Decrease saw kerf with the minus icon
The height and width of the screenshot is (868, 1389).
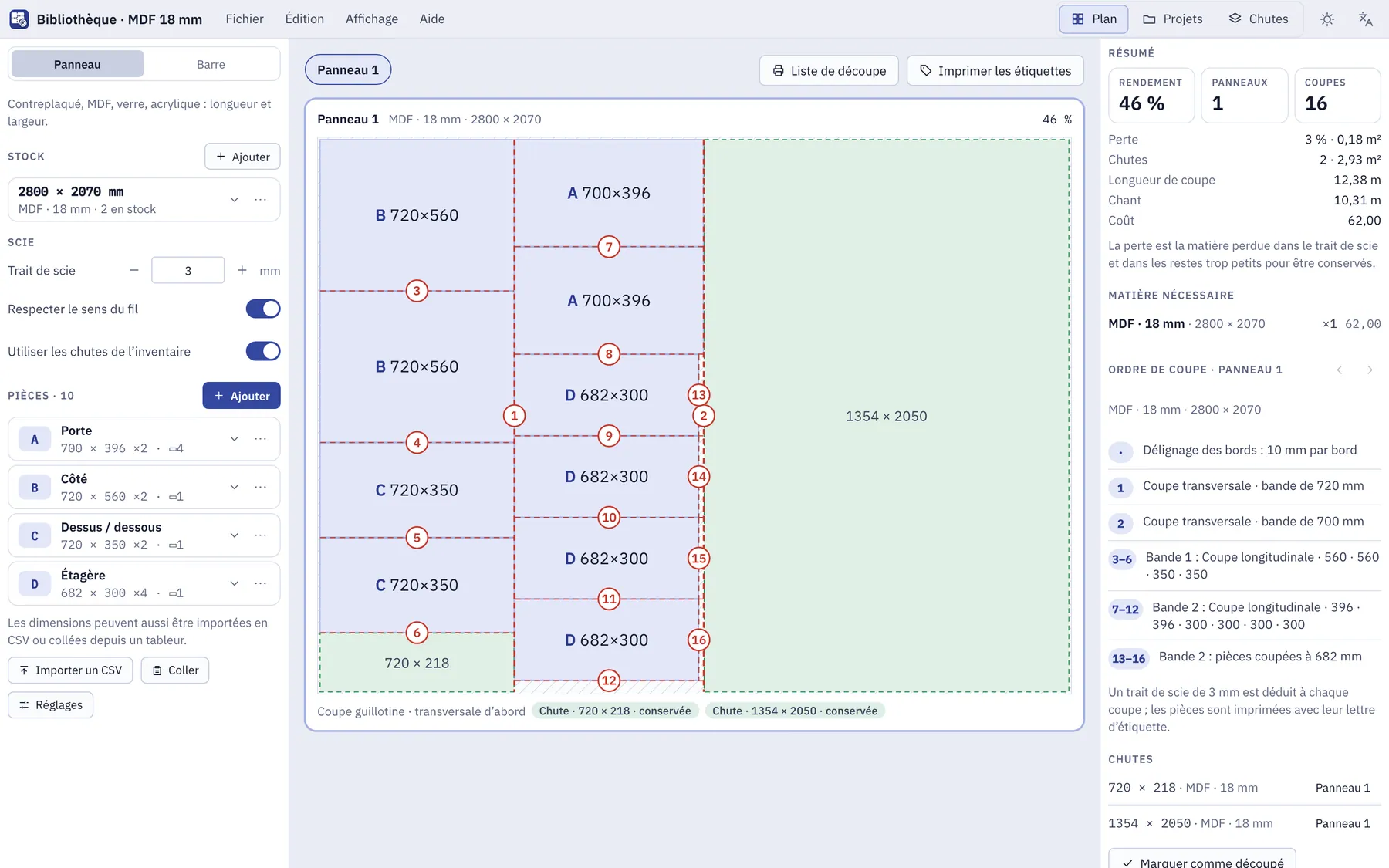[134, 270]
